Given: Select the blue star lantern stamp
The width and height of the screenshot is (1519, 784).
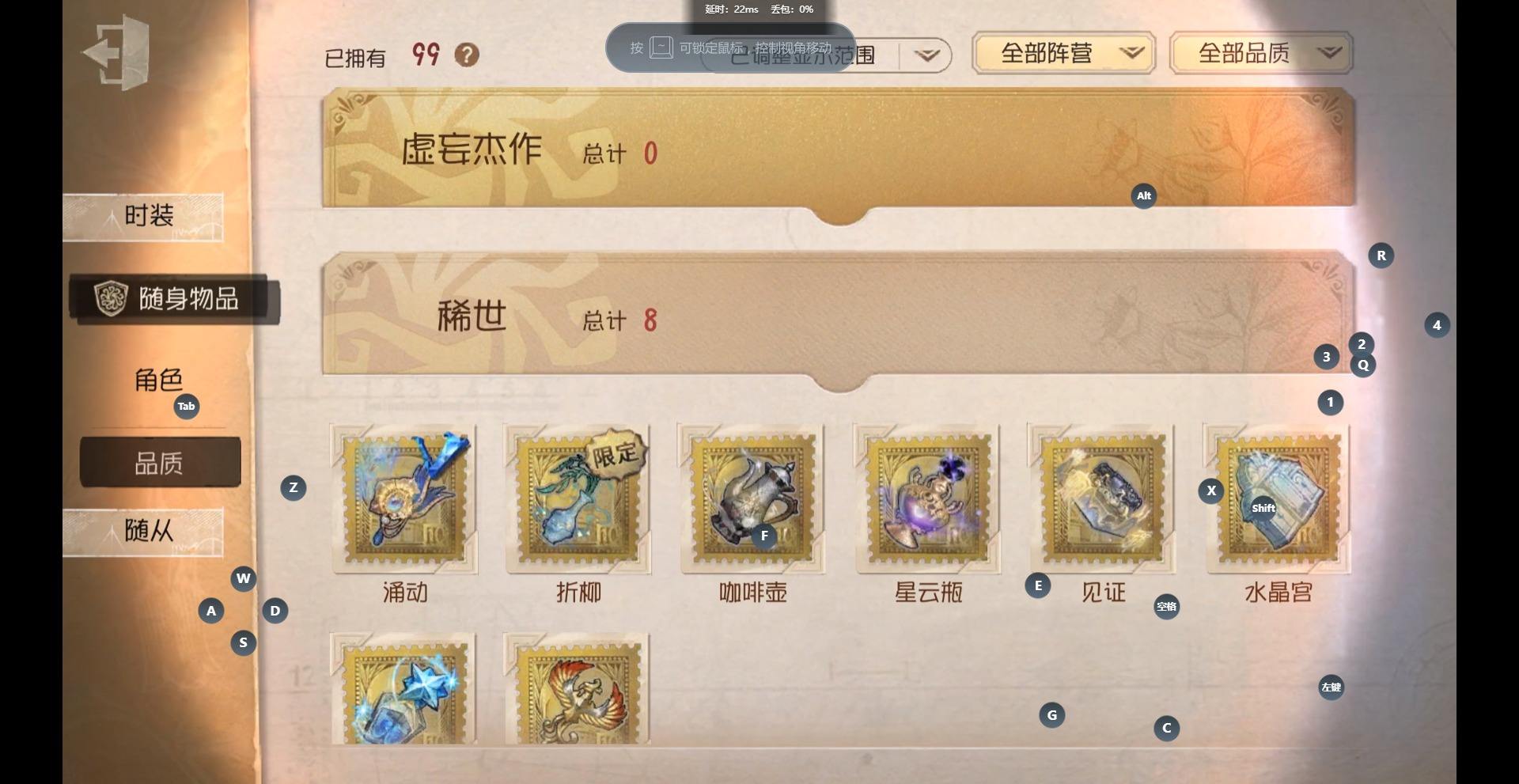Looking at the screenshot, I should point(404,689).
